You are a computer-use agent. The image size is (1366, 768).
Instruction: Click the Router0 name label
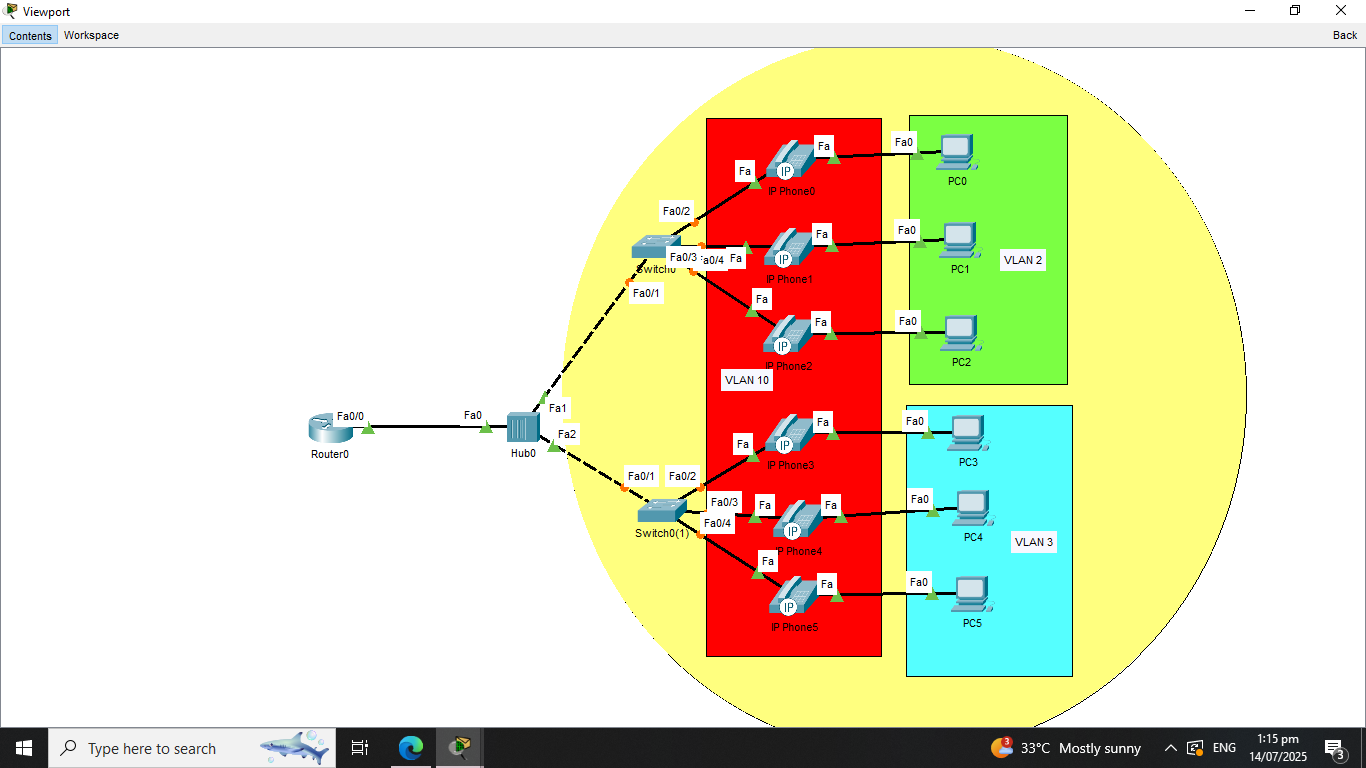pos(330,454)
